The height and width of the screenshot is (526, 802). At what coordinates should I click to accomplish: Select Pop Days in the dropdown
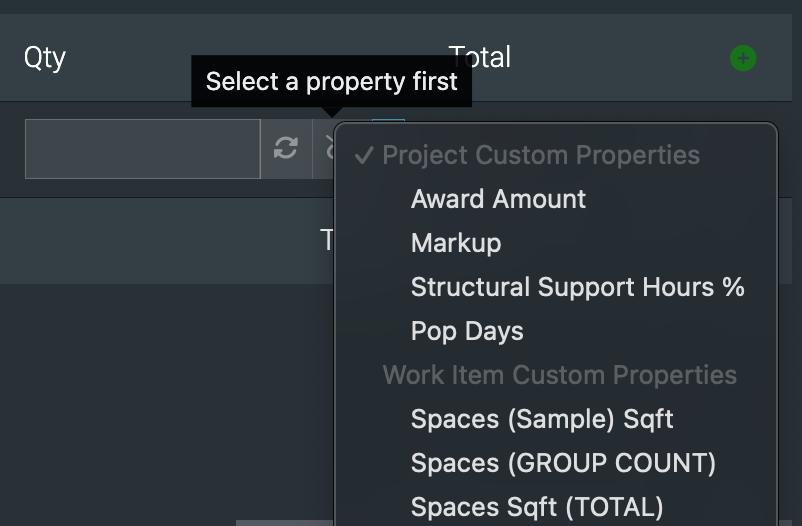467,331
